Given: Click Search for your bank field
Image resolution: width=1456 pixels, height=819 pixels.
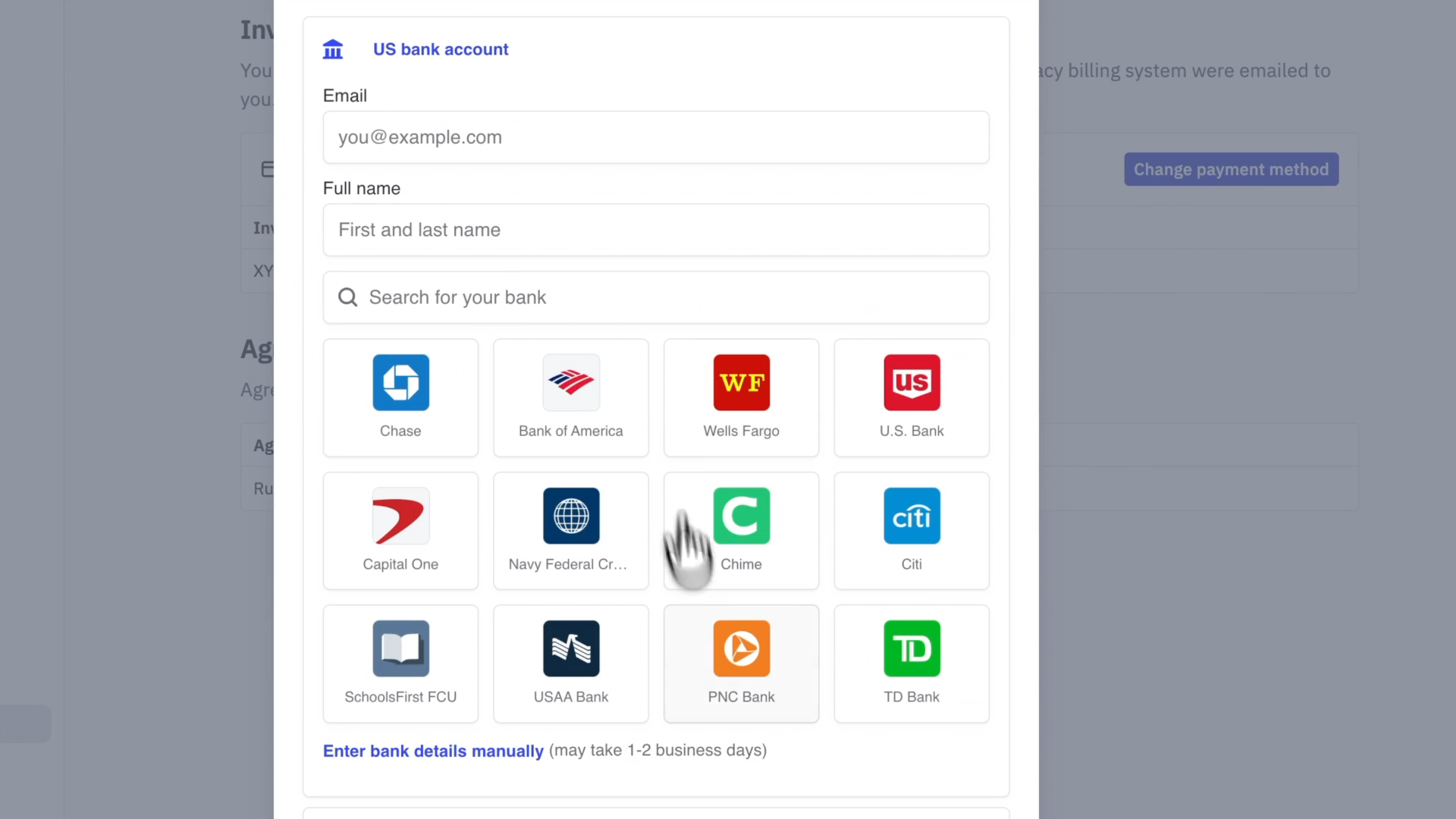Looking at the screenshot, I should [x=656, y=297].
